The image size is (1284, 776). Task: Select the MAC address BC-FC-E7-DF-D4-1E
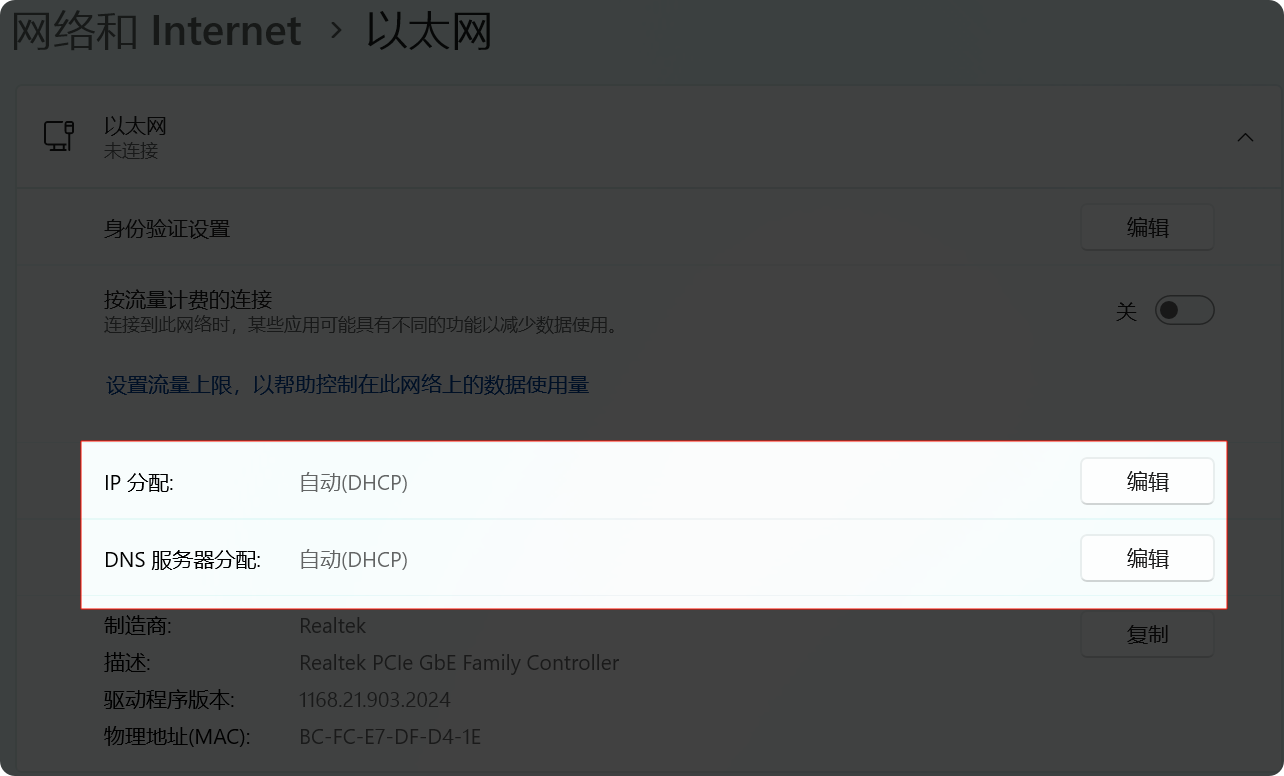tap(390, 737)
